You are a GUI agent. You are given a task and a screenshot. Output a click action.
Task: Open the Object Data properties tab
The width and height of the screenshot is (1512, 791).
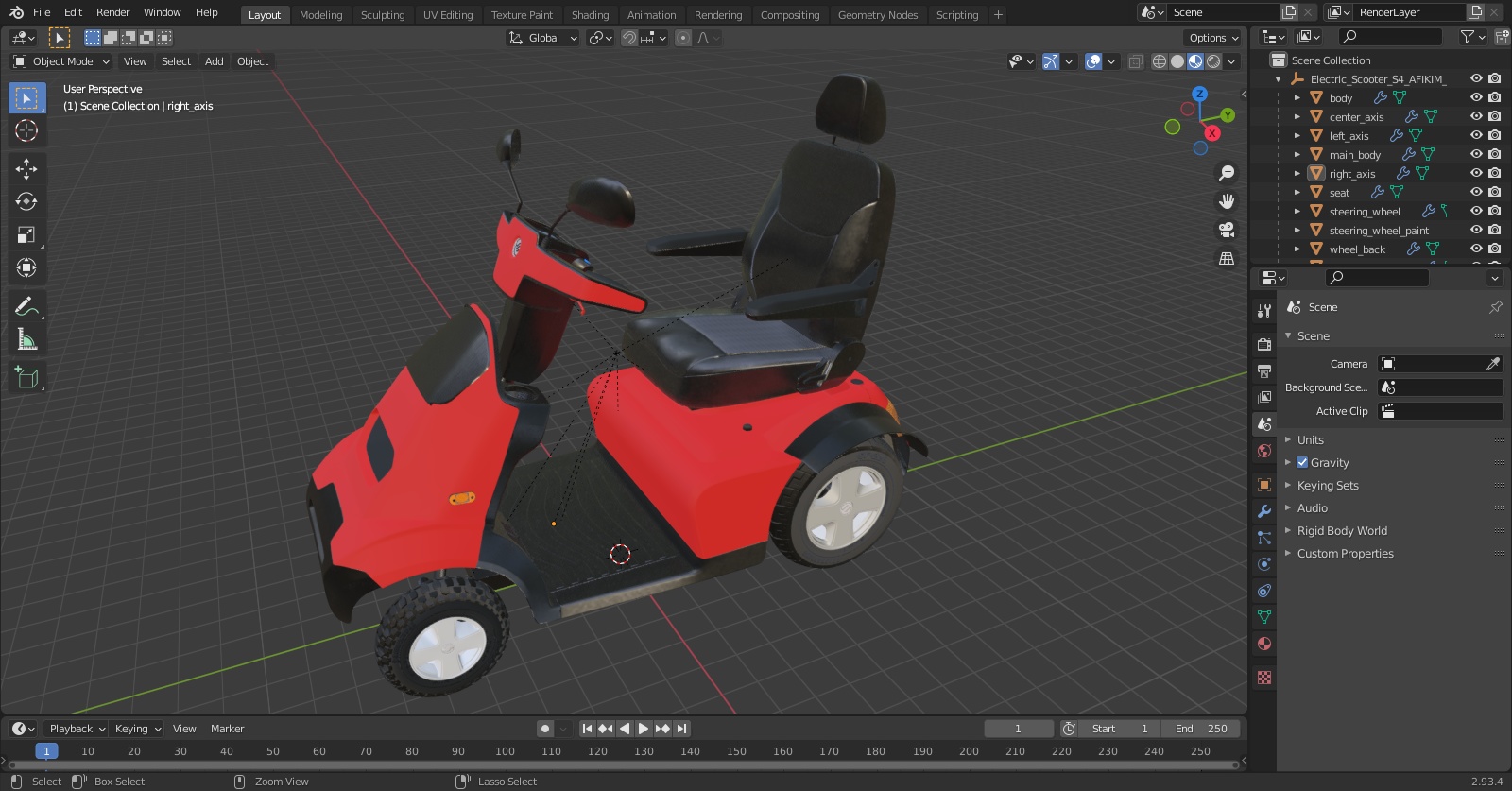[1264, 617]
